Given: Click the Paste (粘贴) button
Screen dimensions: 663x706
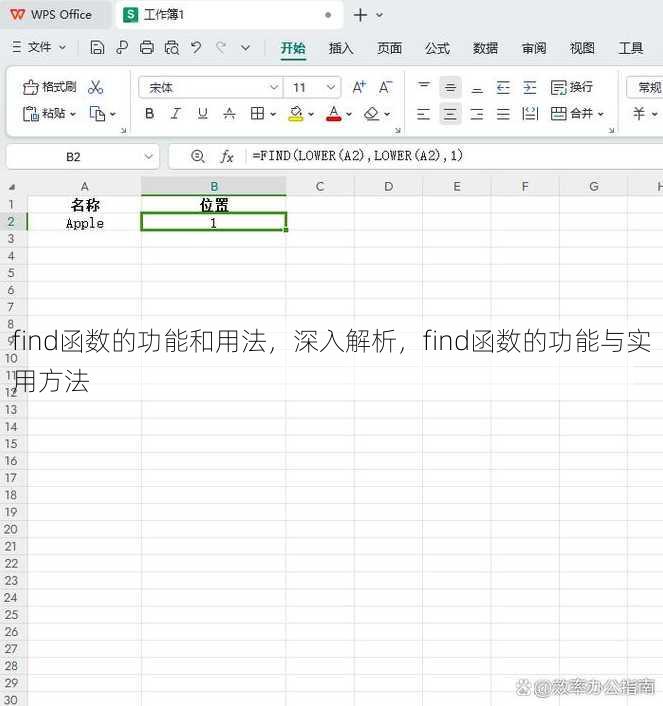Looking at the screenshot, I should click(x=44, y=113).
